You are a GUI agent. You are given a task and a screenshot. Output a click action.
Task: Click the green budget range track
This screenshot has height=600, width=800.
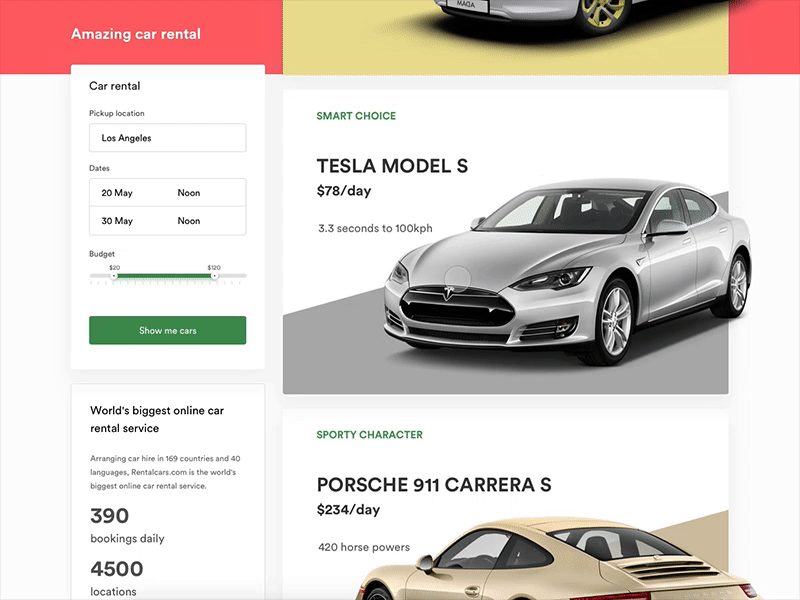164,276
